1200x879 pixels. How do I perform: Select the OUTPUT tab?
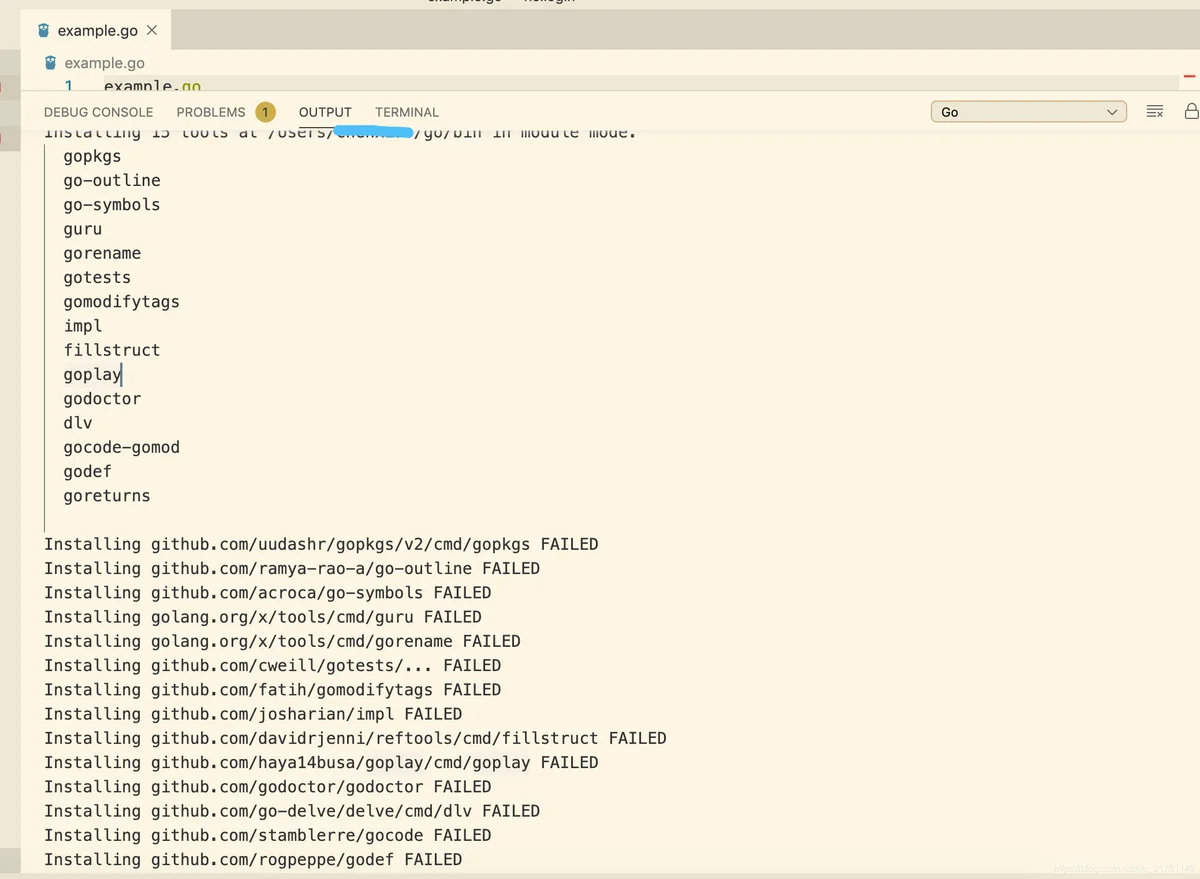coord(325,112)
